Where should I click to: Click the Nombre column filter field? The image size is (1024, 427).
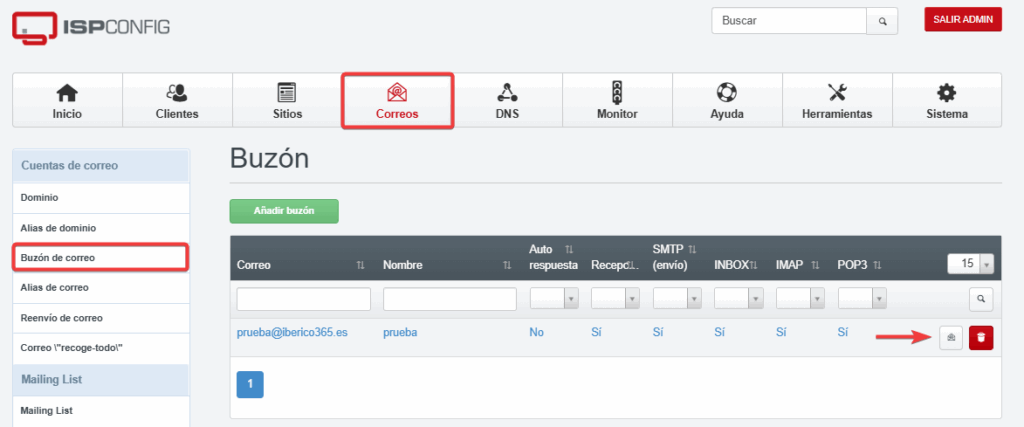[x=450, y=299]
